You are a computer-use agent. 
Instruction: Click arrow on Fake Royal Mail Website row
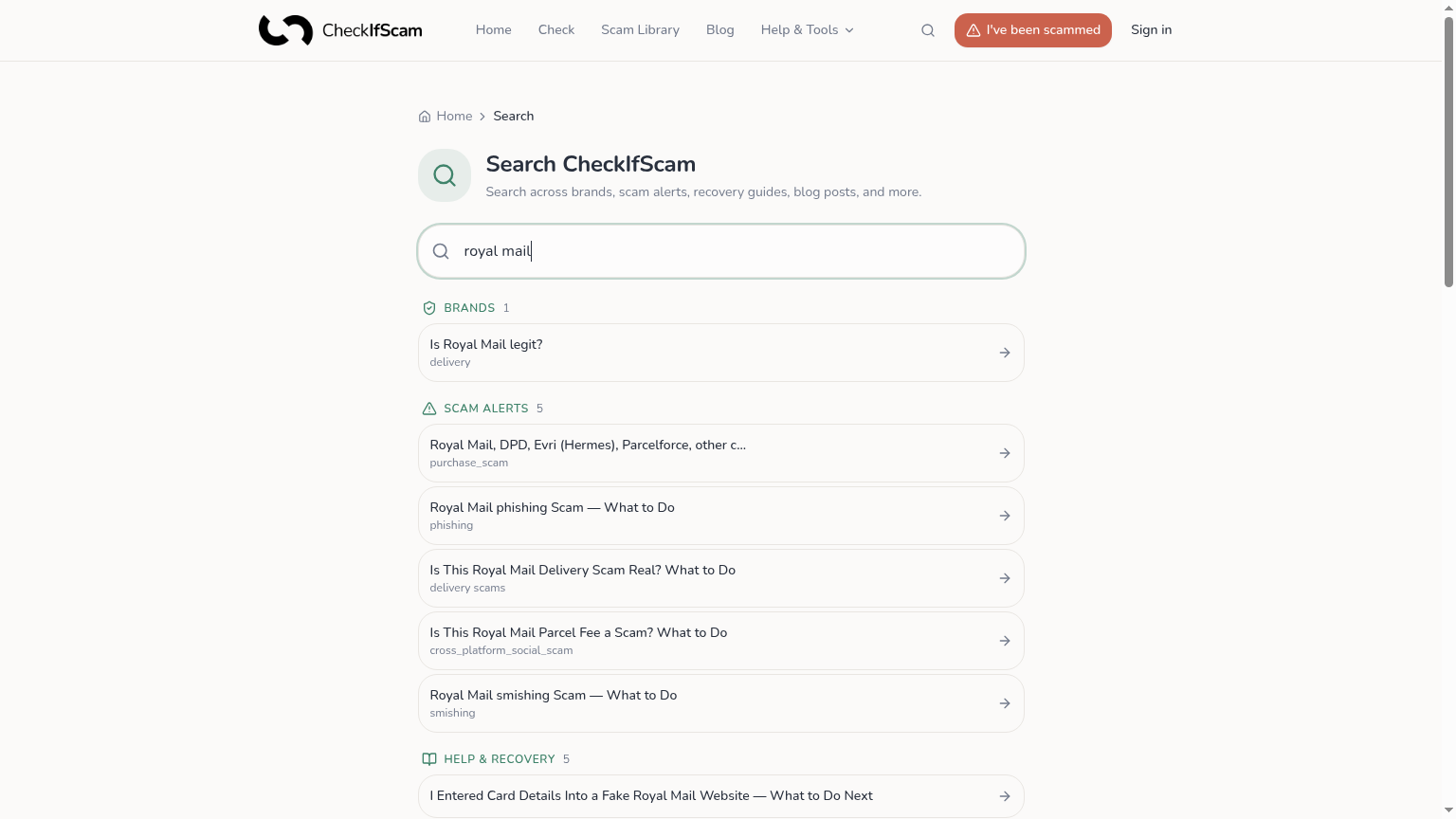[x=1005, y=796]
